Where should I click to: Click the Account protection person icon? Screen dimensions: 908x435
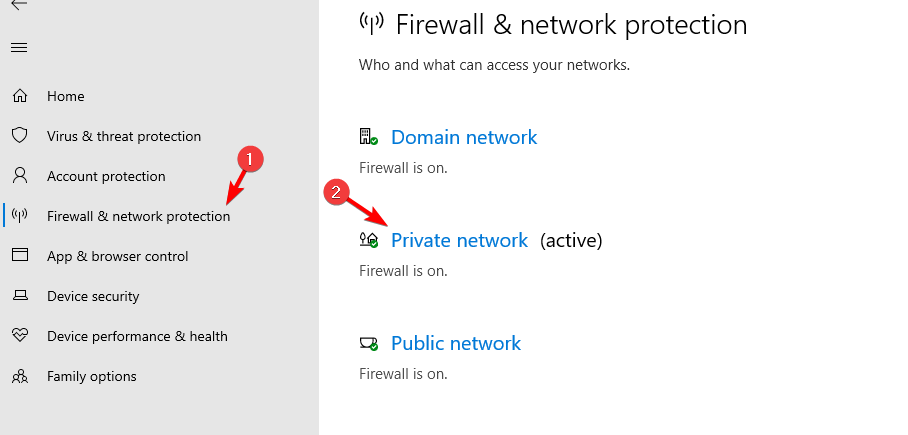tap(20, 176)
